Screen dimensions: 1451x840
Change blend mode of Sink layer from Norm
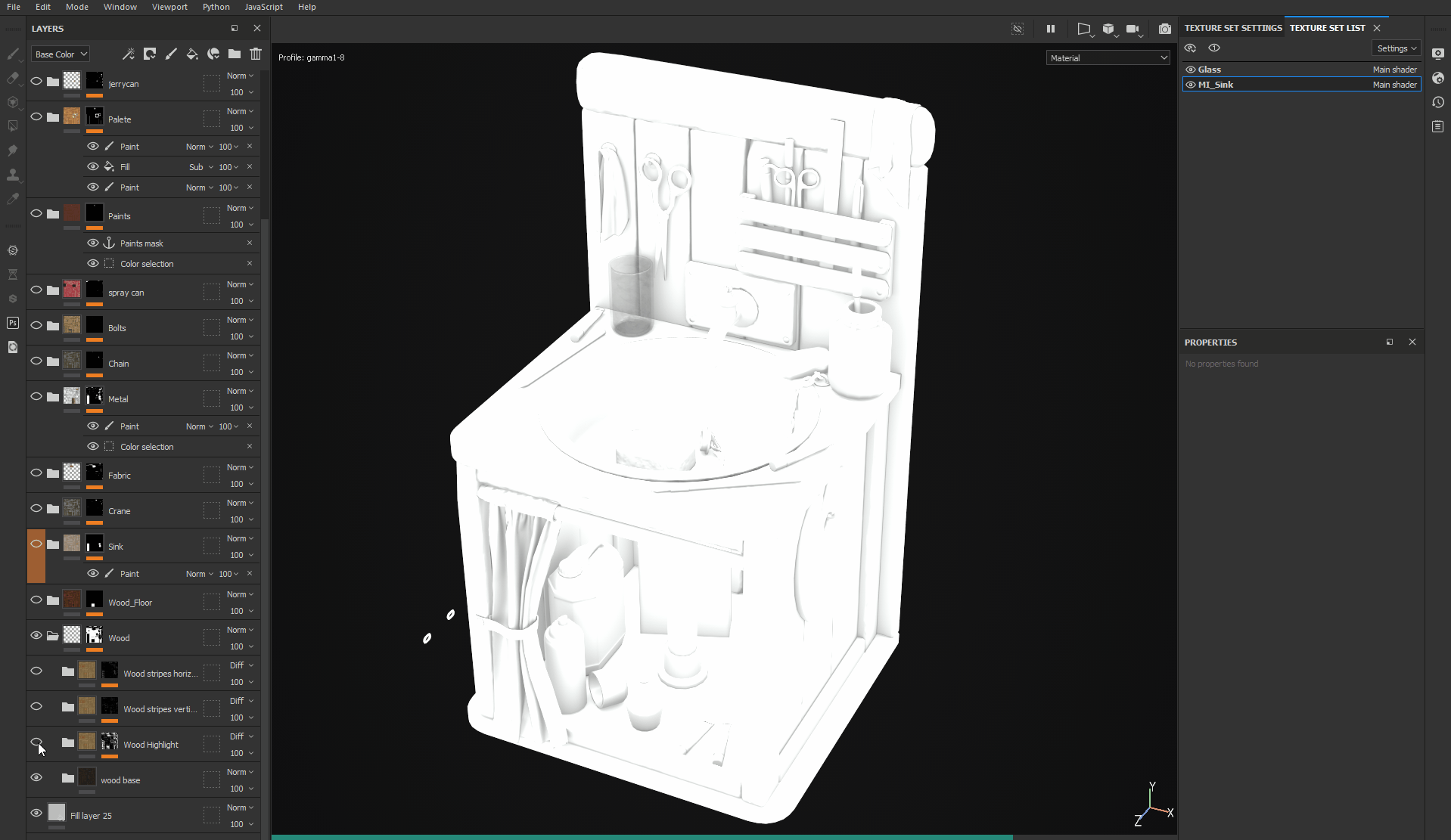point(240,538)
